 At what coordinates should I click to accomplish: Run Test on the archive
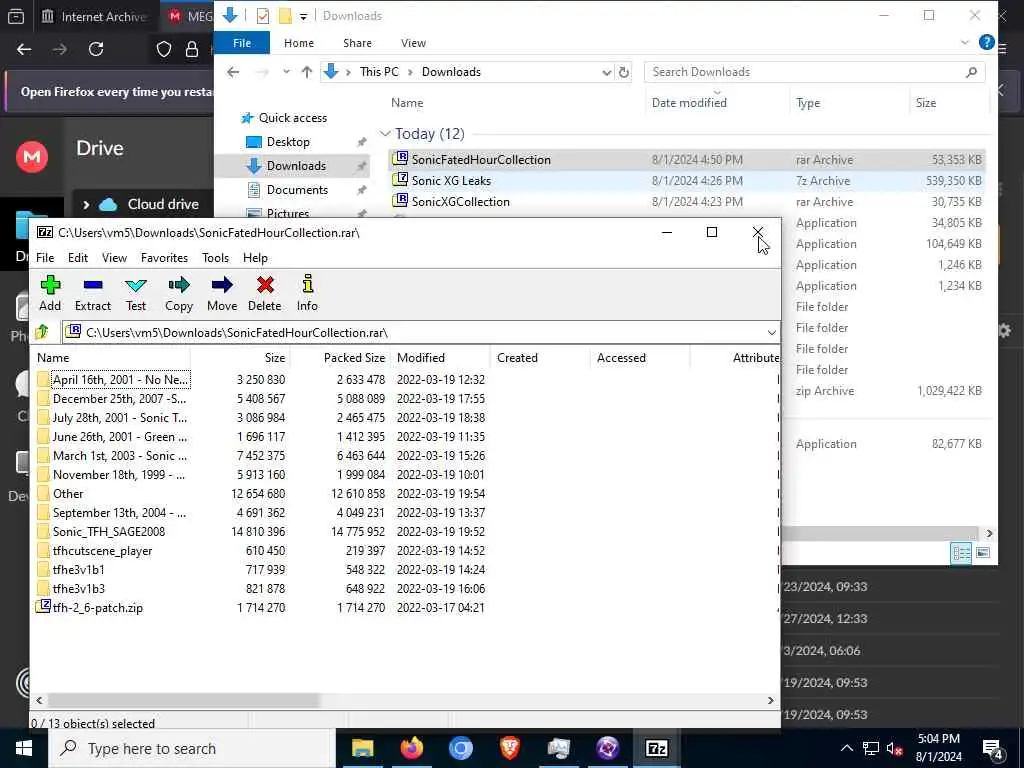[136, 293]
